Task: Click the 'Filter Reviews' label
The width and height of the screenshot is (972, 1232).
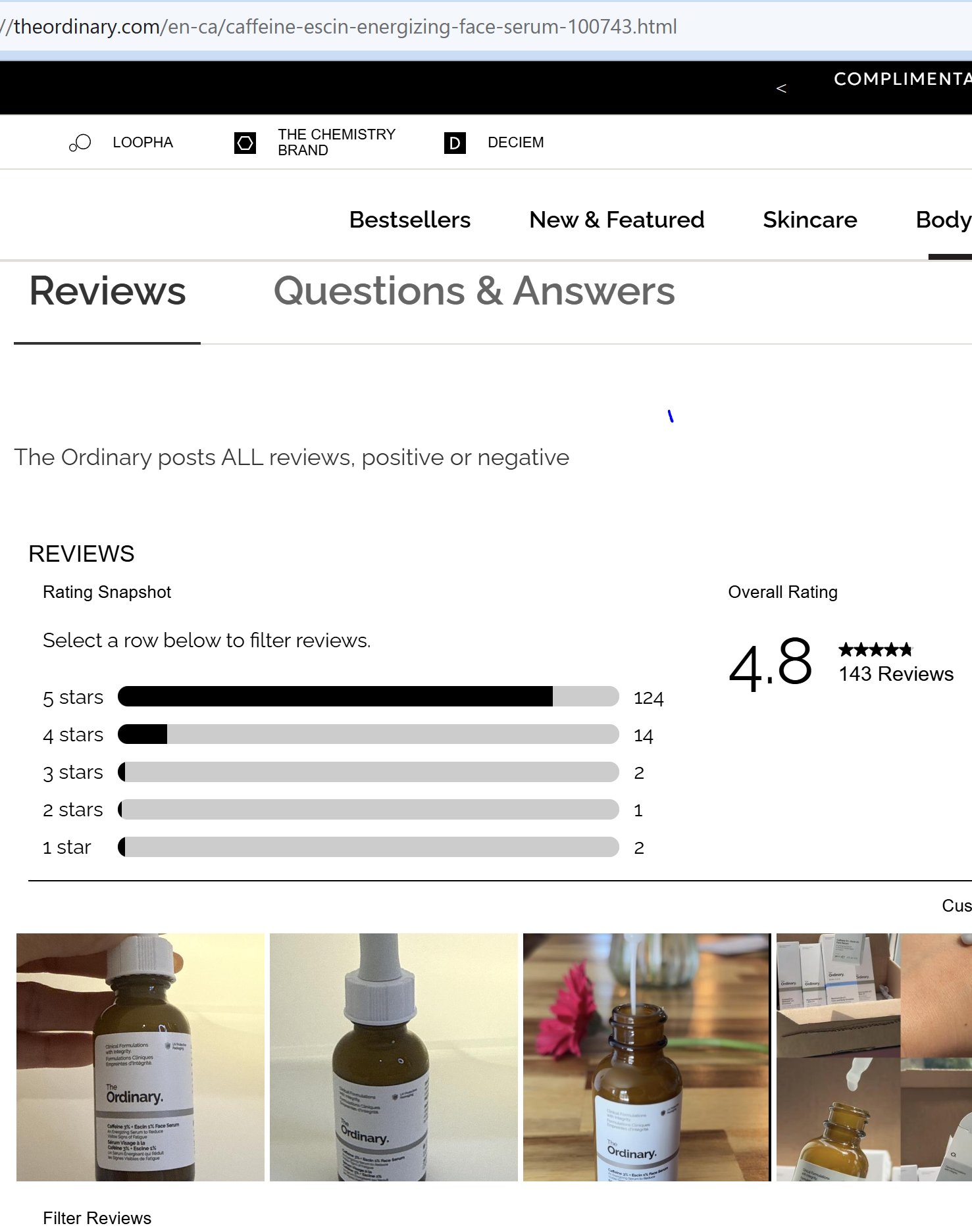Action: [x=97, y=1218]
